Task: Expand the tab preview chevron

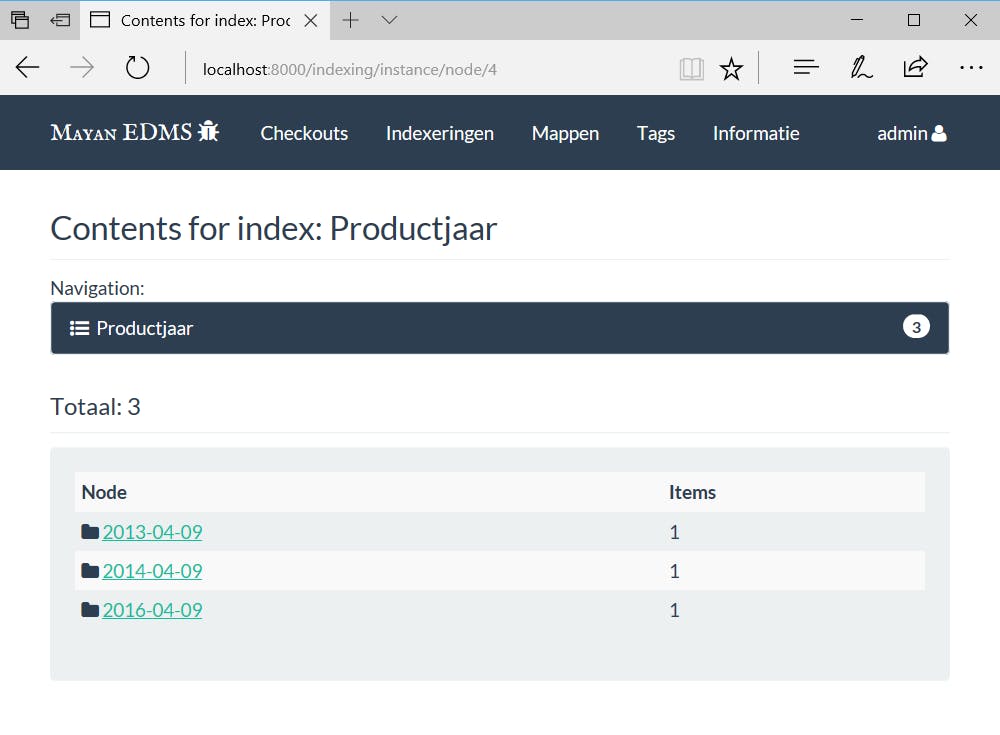Action: [390, 20]
